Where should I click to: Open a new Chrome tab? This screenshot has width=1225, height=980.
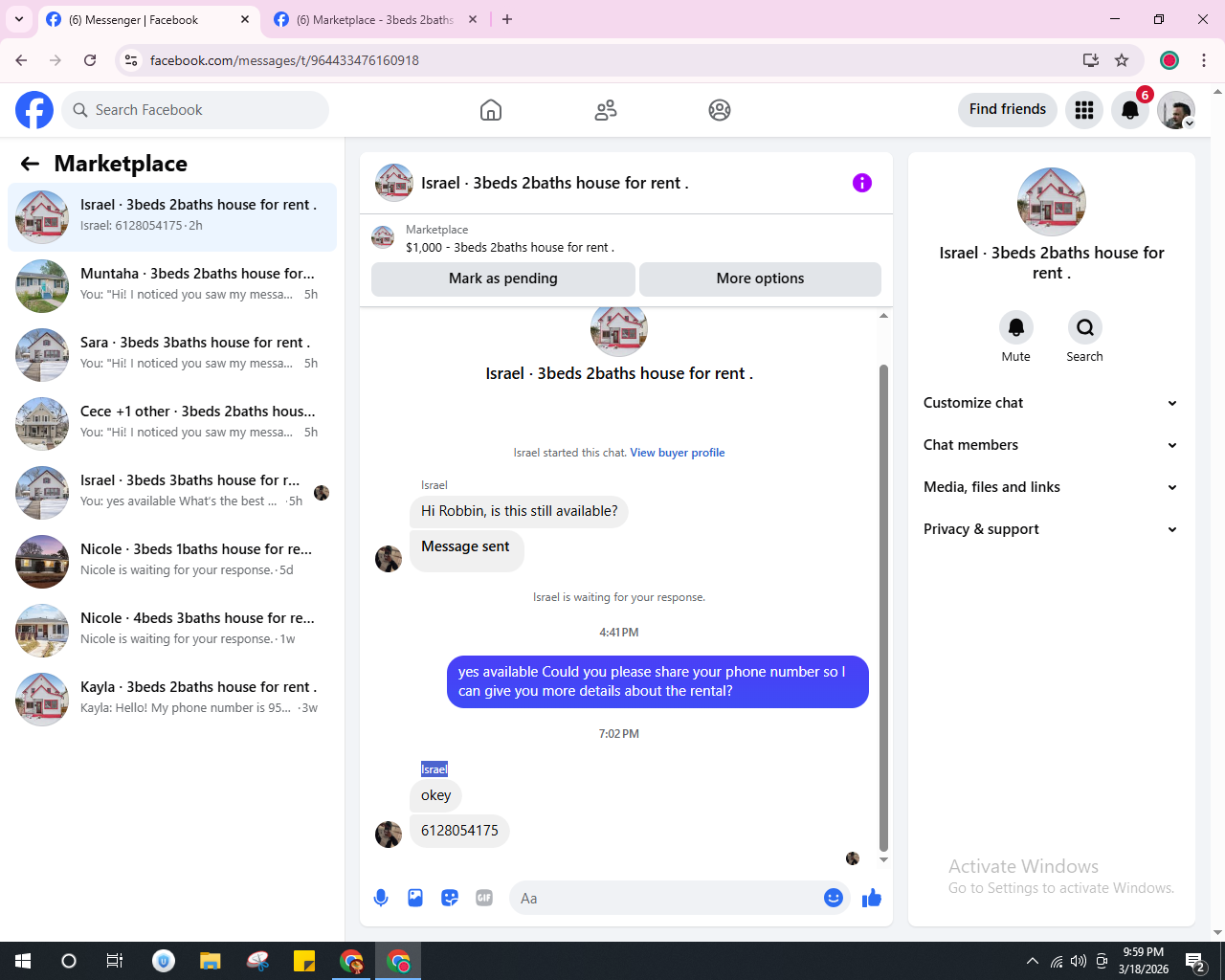507,19
